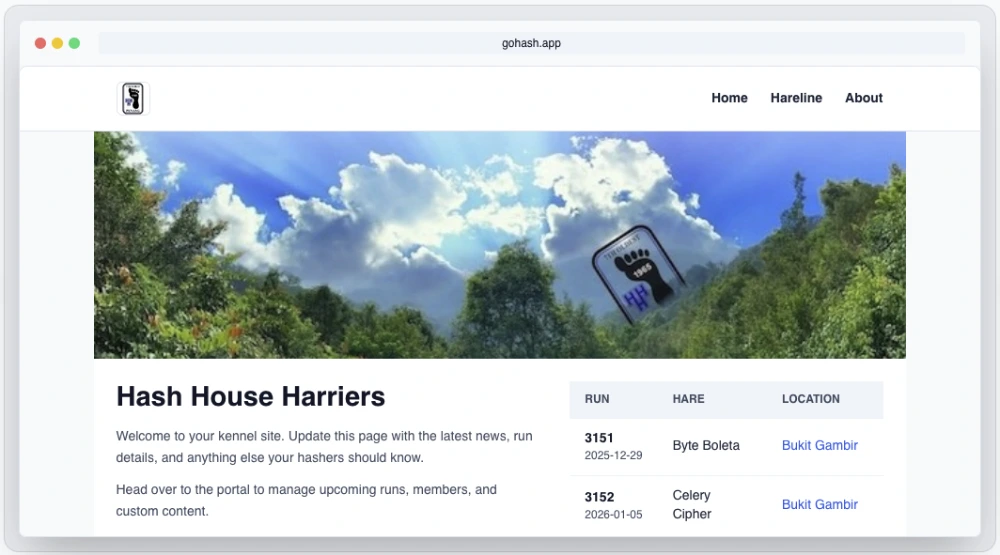Select run number 3151

point(599,438)
